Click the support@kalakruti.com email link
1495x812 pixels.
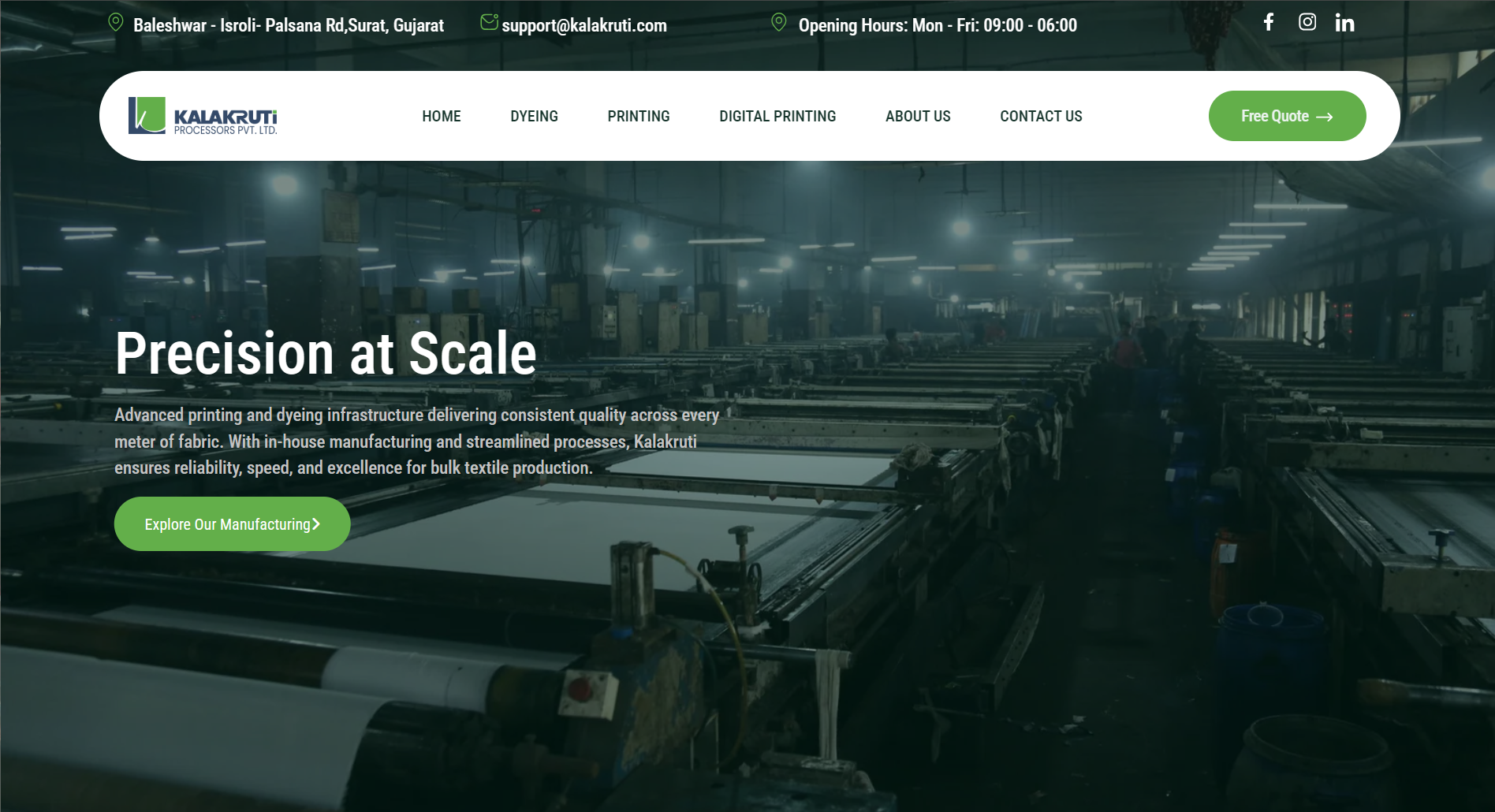point(583,25)
